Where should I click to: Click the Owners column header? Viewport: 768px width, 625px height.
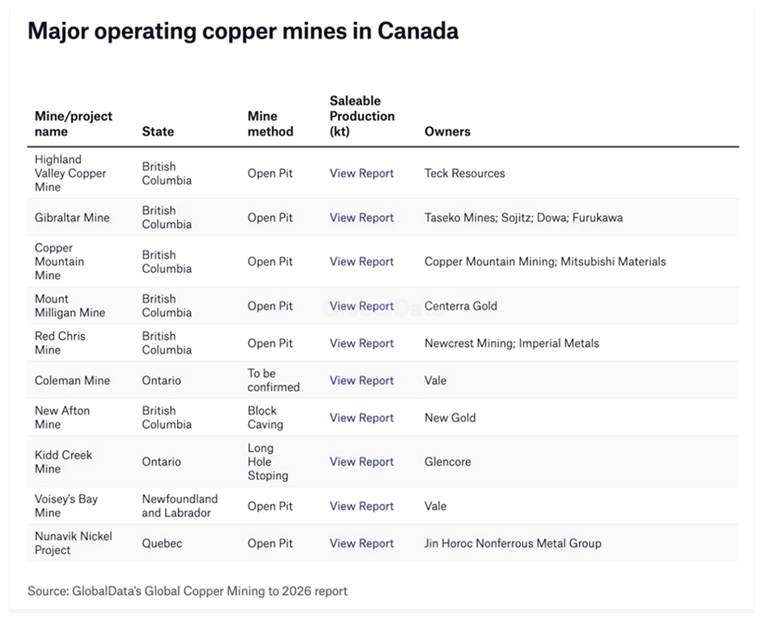coord(447,131)
